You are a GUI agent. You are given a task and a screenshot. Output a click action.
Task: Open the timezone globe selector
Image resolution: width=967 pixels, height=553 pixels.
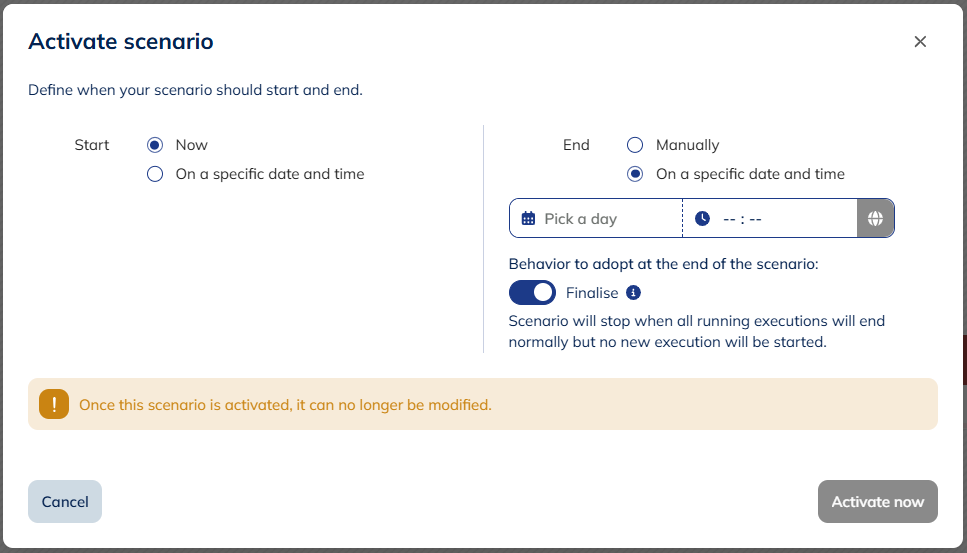coord(875,219)
